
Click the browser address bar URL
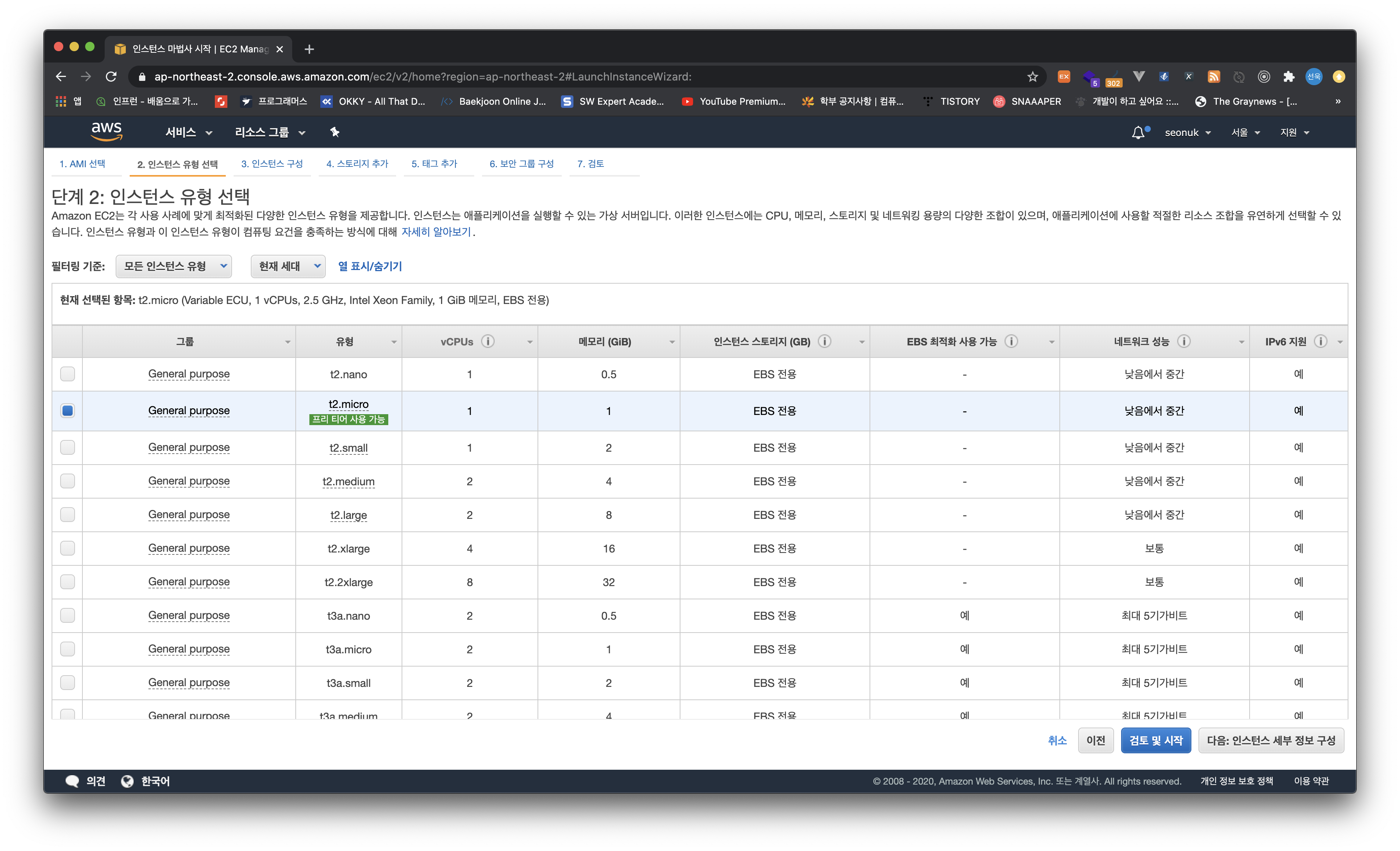coord(422,77)
